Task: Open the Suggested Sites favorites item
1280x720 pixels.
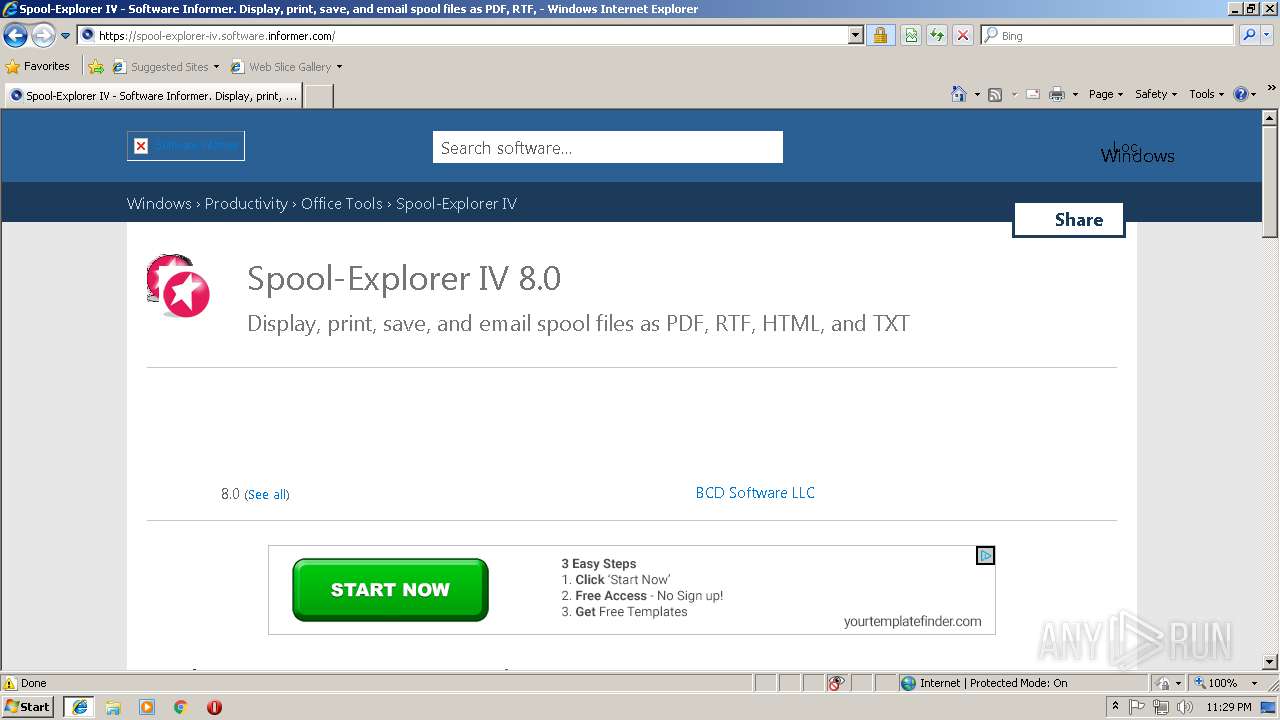Action: click(165, 67)
